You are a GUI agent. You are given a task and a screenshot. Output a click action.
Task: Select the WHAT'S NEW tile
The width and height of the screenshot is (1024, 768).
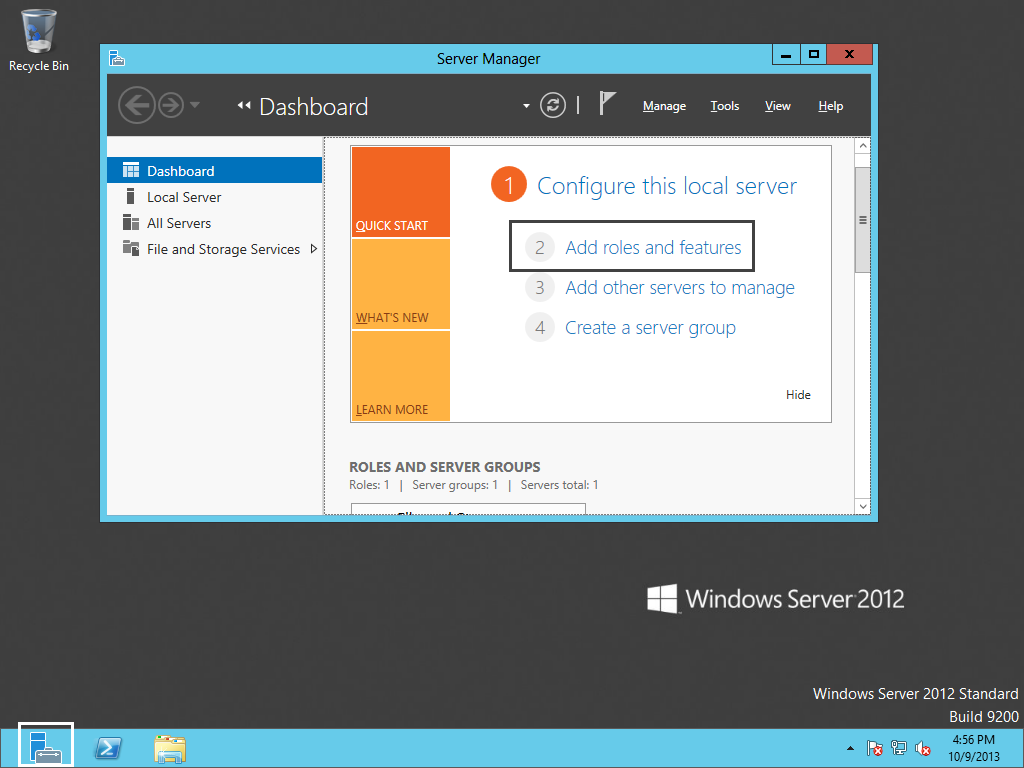pyautogui.click(x=400, y=284)
